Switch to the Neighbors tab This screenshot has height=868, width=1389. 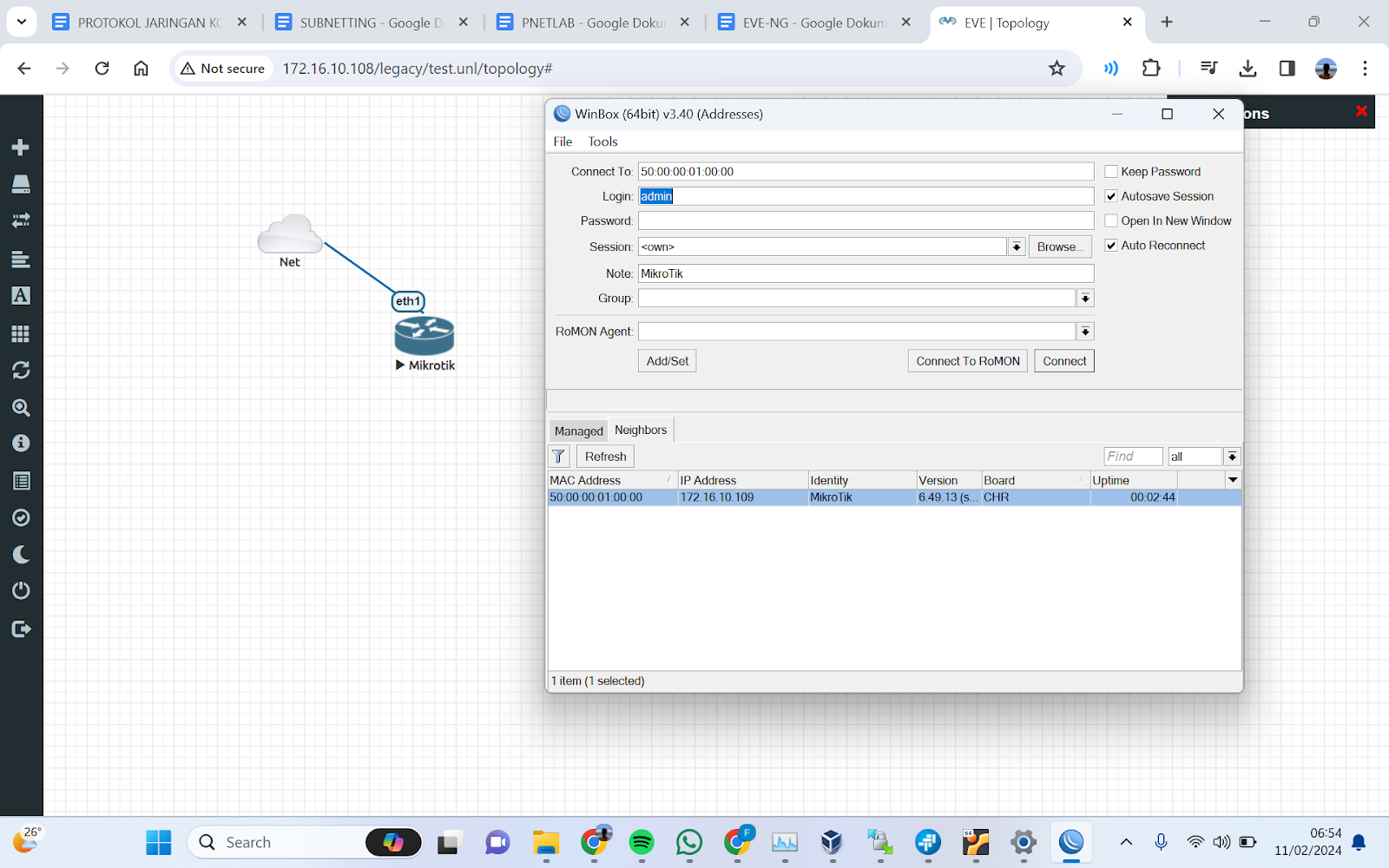(641, 430)
